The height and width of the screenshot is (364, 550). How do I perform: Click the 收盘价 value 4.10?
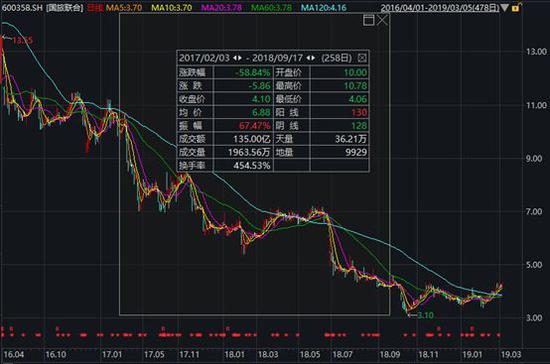261,99
